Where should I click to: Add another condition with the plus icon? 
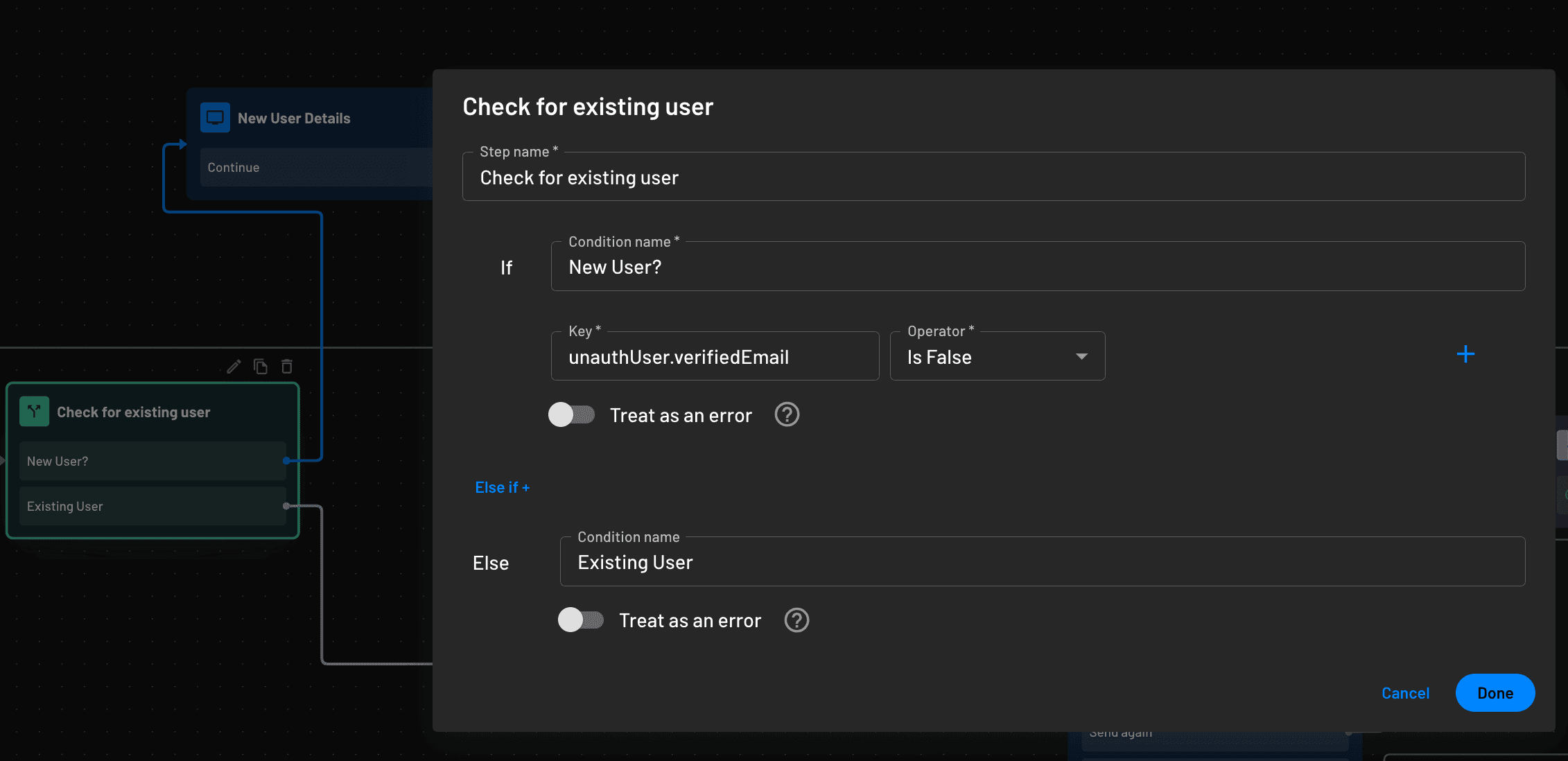(x=1465, y=354)
